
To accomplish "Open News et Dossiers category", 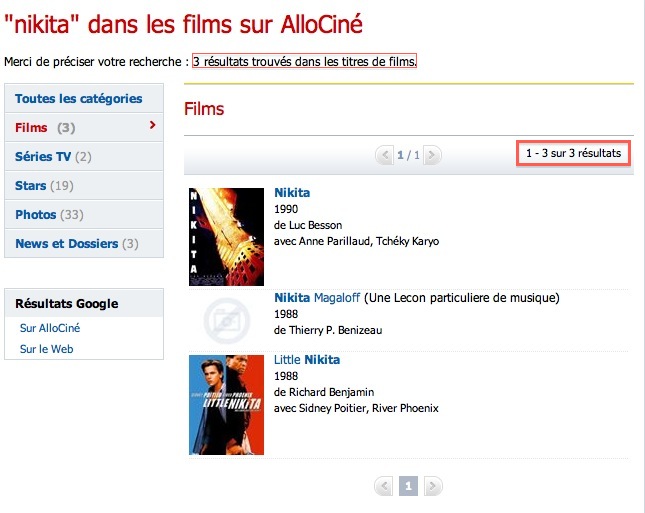I will 66,244.
